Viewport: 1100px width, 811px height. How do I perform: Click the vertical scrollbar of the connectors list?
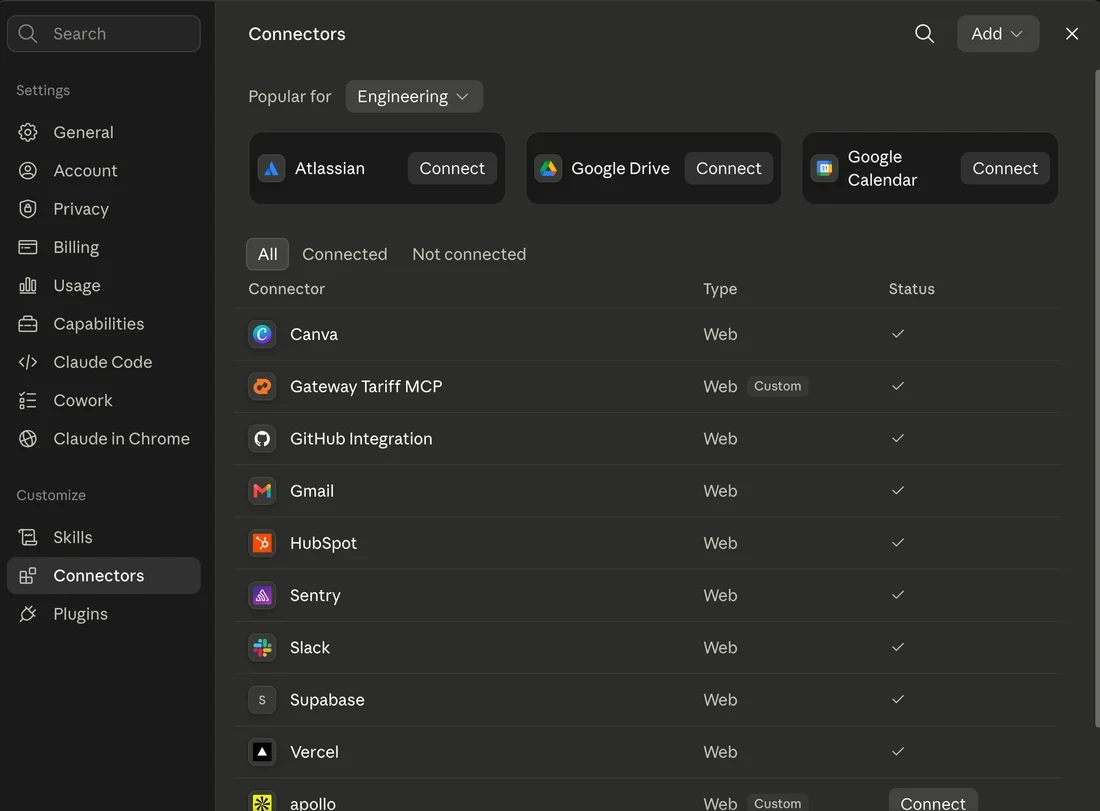click(x=1097, y=398)
